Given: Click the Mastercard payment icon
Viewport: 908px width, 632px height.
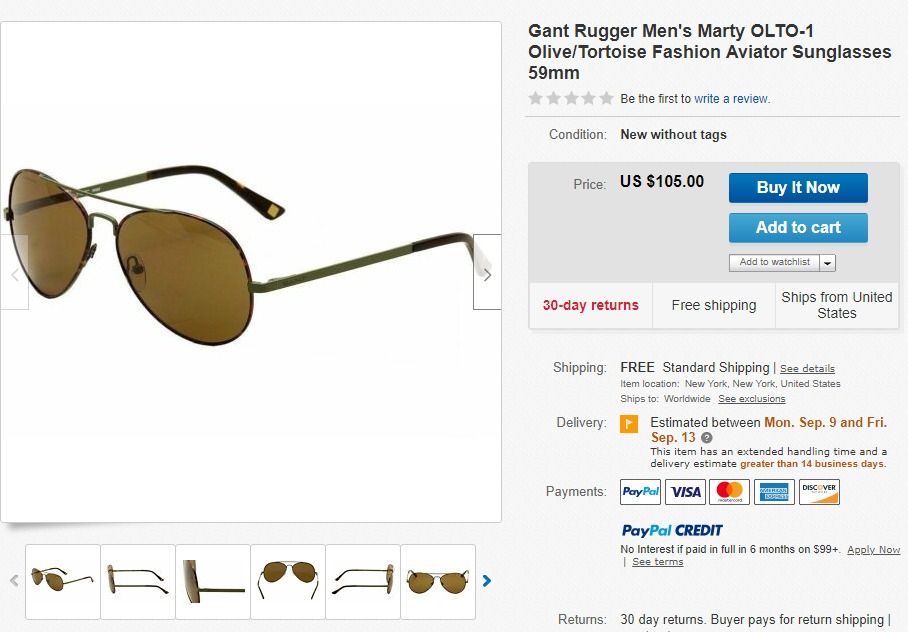Looking at the screenshot, I should tap(730, 491).
